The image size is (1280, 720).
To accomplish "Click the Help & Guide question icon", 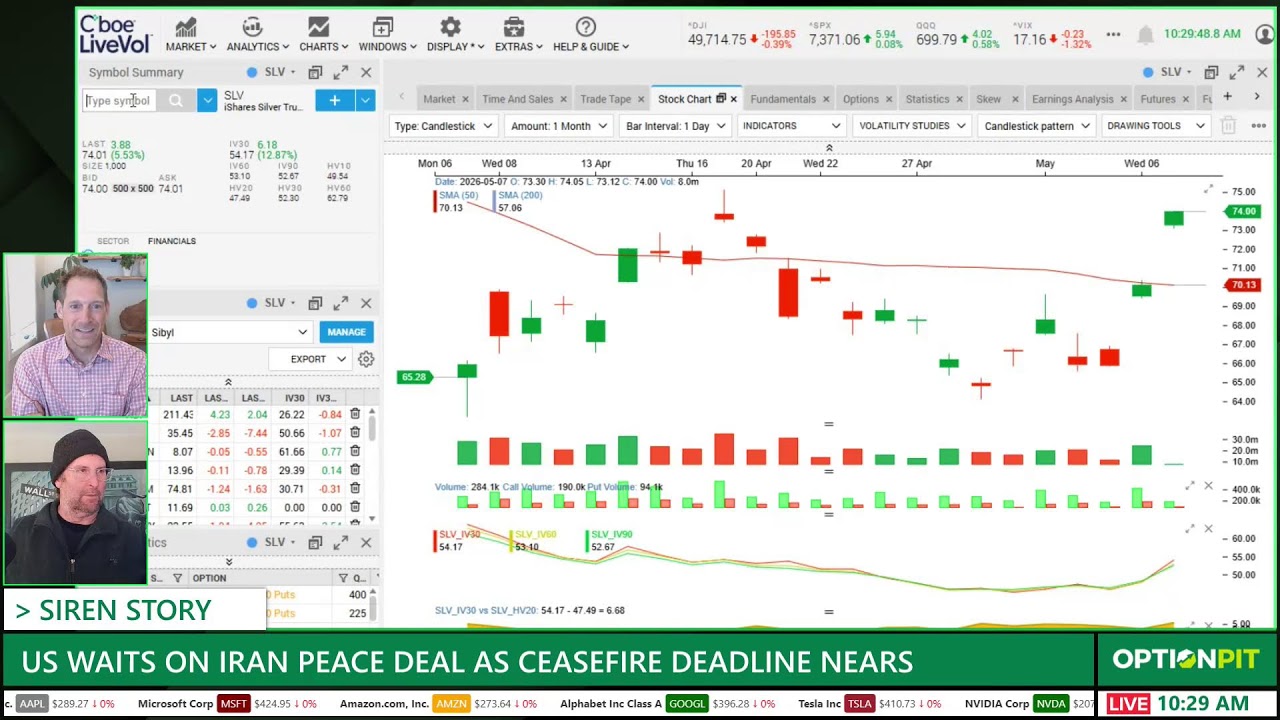I will (x=586, y=27).
